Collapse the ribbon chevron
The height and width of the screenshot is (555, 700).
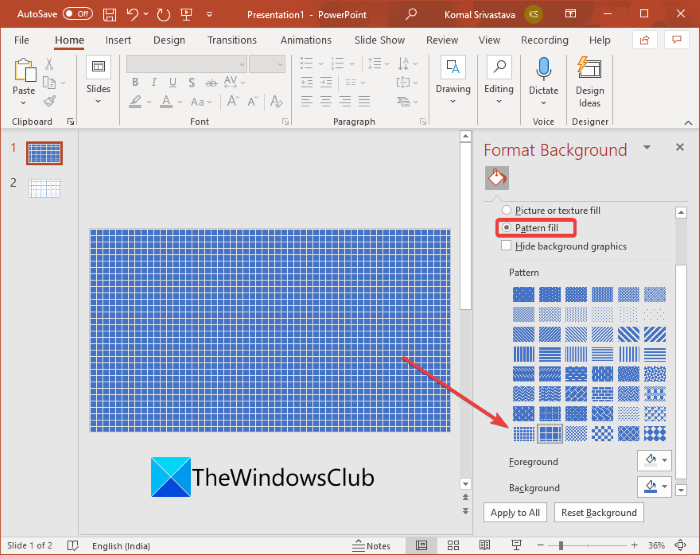coord(688,123)
